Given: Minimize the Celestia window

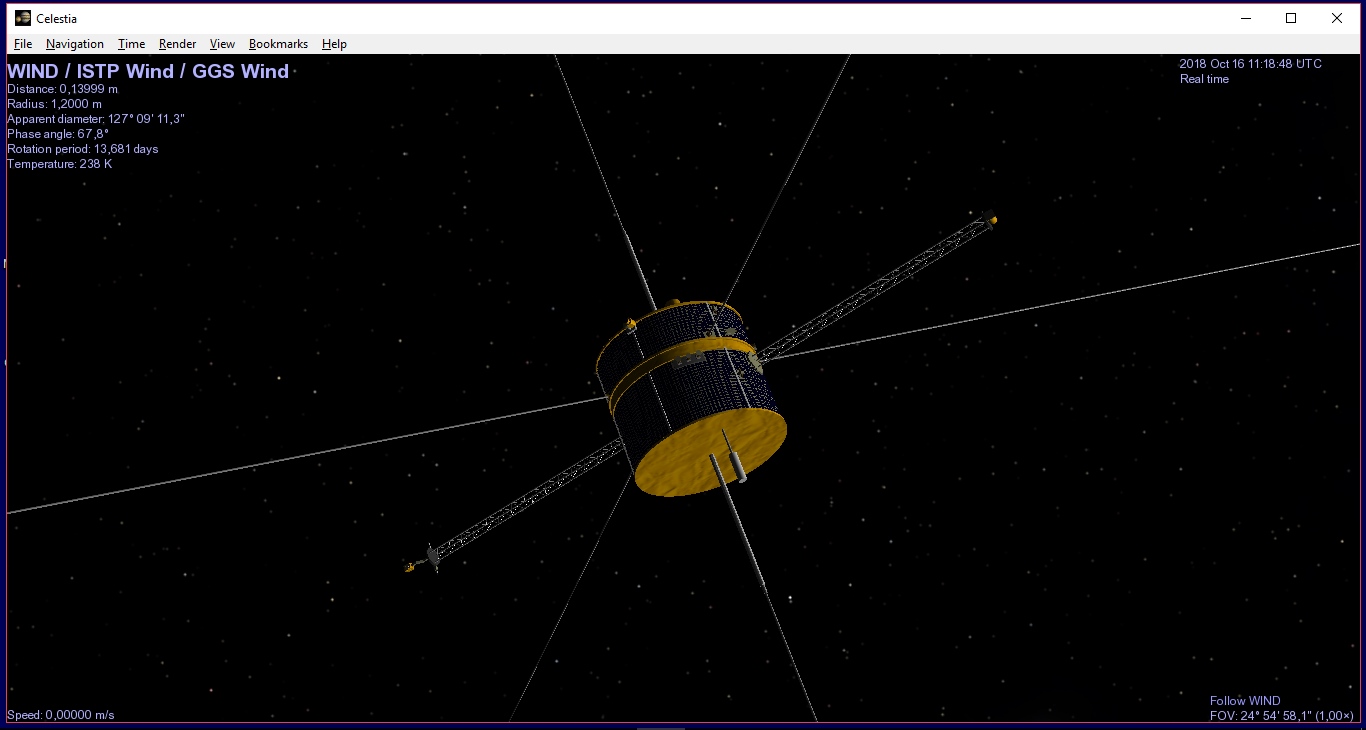Looking at the screenshot, I should coord(1246,18).
